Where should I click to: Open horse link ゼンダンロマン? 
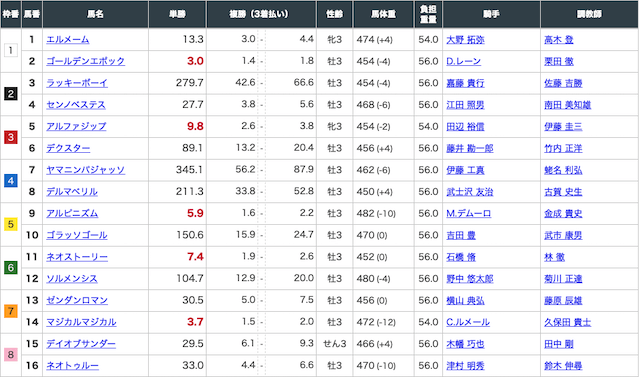[x=77, y=300]
